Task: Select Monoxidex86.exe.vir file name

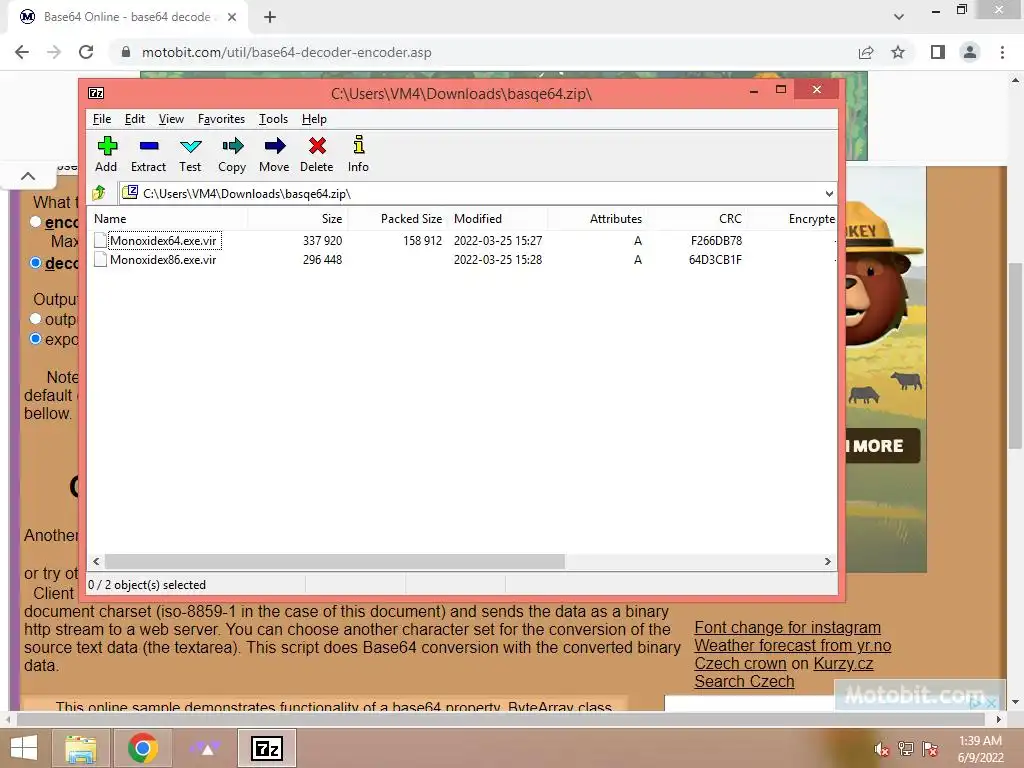Action: pyautogui.click(x=163, y=259)
